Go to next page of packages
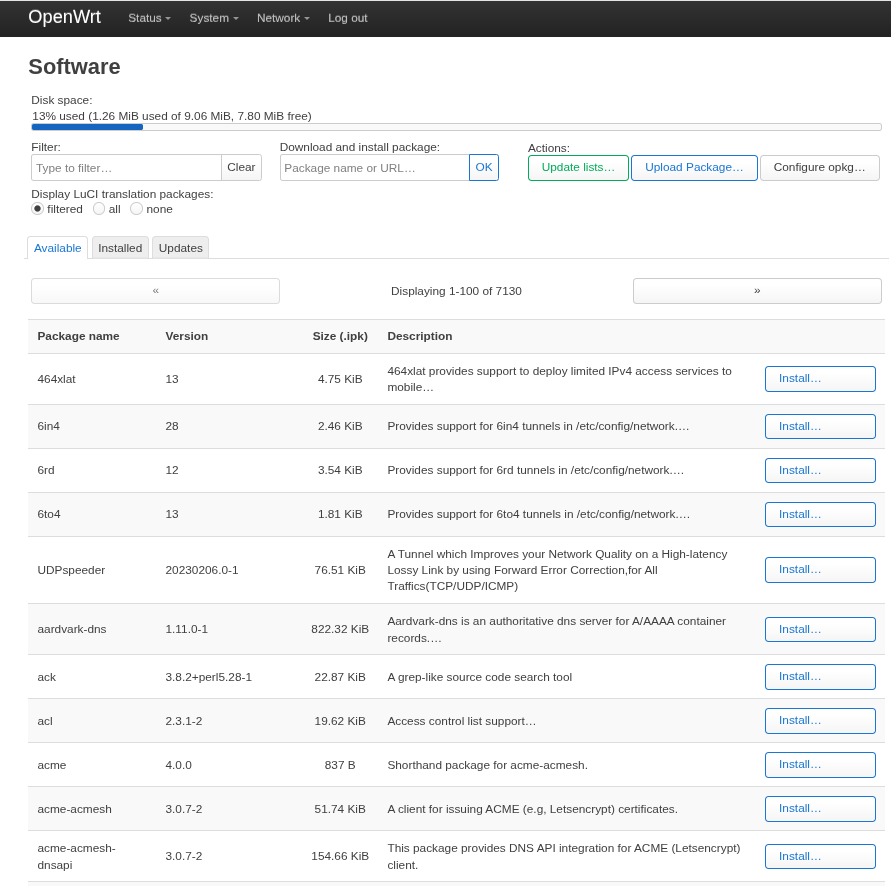Viewport: 891px width, 886px height. [x=756, y=291]
